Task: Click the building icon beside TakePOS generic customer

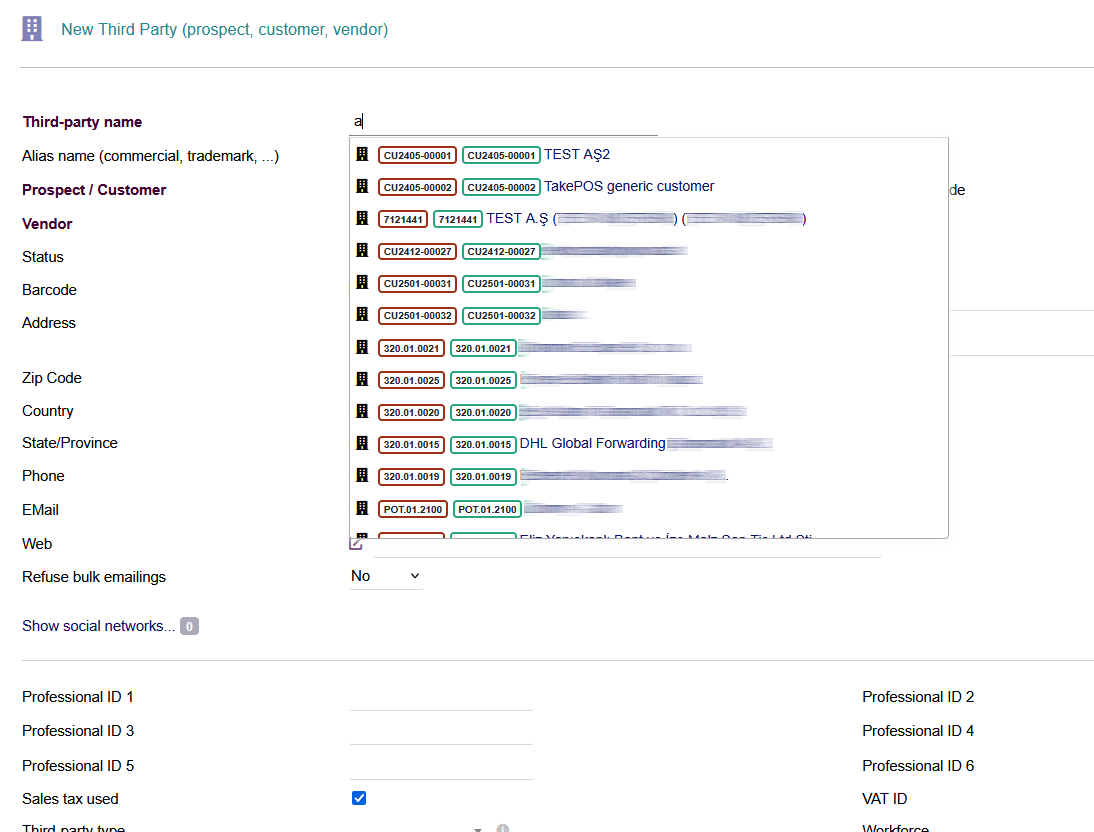Action: click(363, 186)
